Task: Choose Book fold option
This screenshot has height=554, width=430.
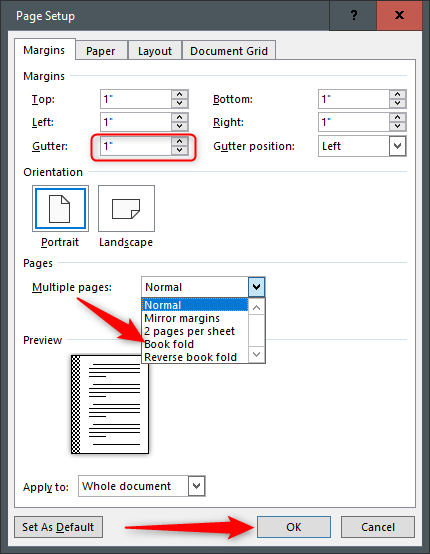Action: (x=195, y=344)
